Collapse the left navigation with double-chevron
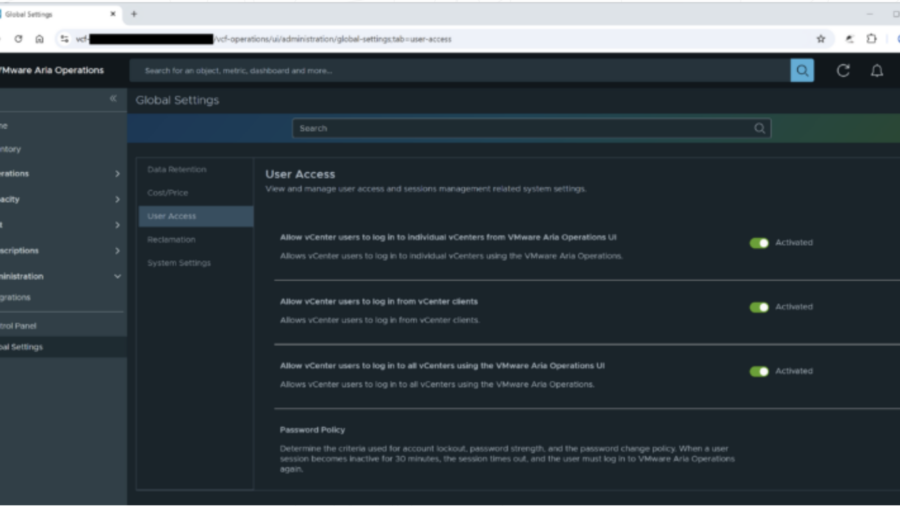This screenshot has width=900, height=506. [x=113, y=99]
